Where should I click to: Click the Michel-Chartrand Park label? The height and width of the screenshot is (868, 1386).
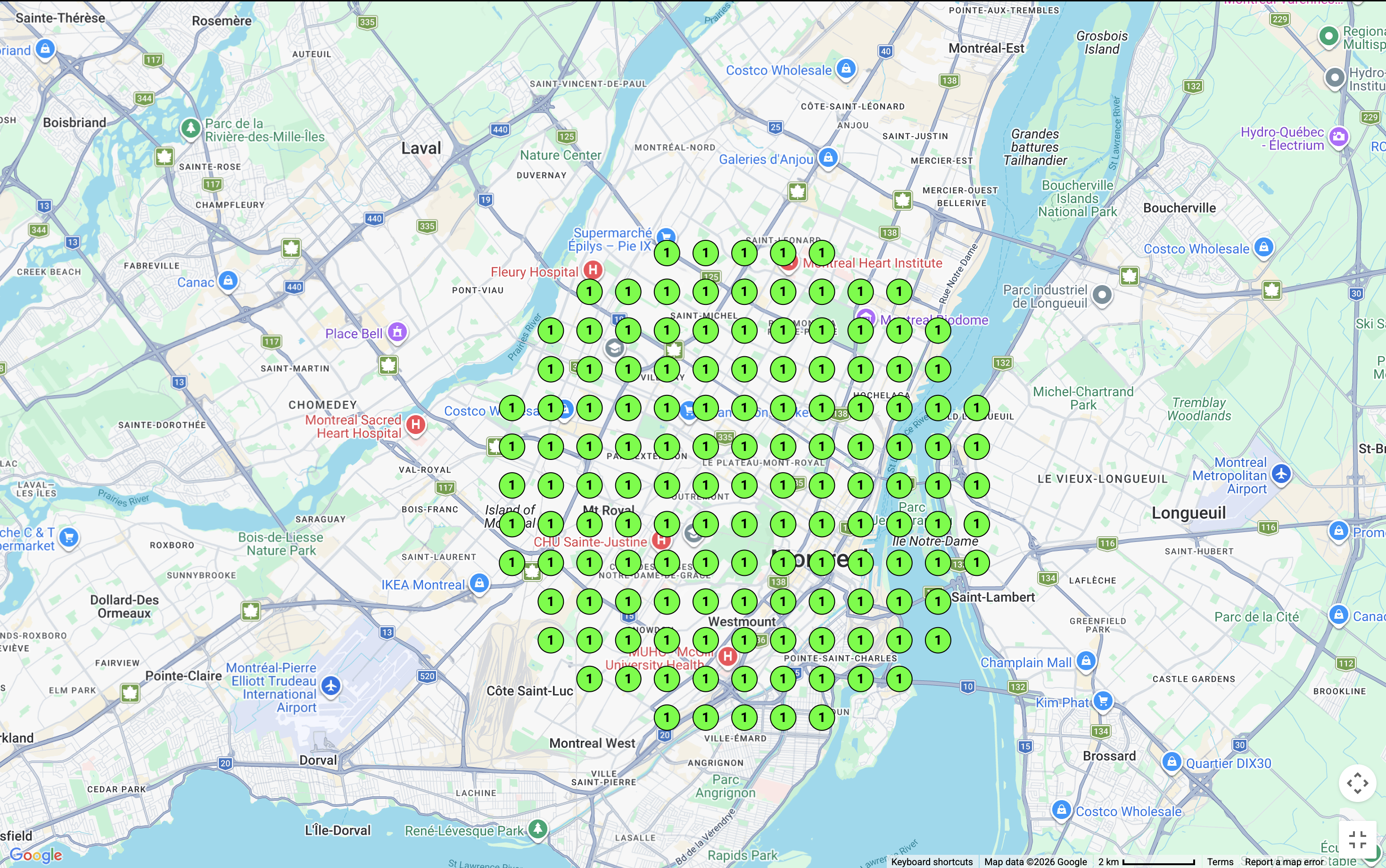tap(1083, 398)
